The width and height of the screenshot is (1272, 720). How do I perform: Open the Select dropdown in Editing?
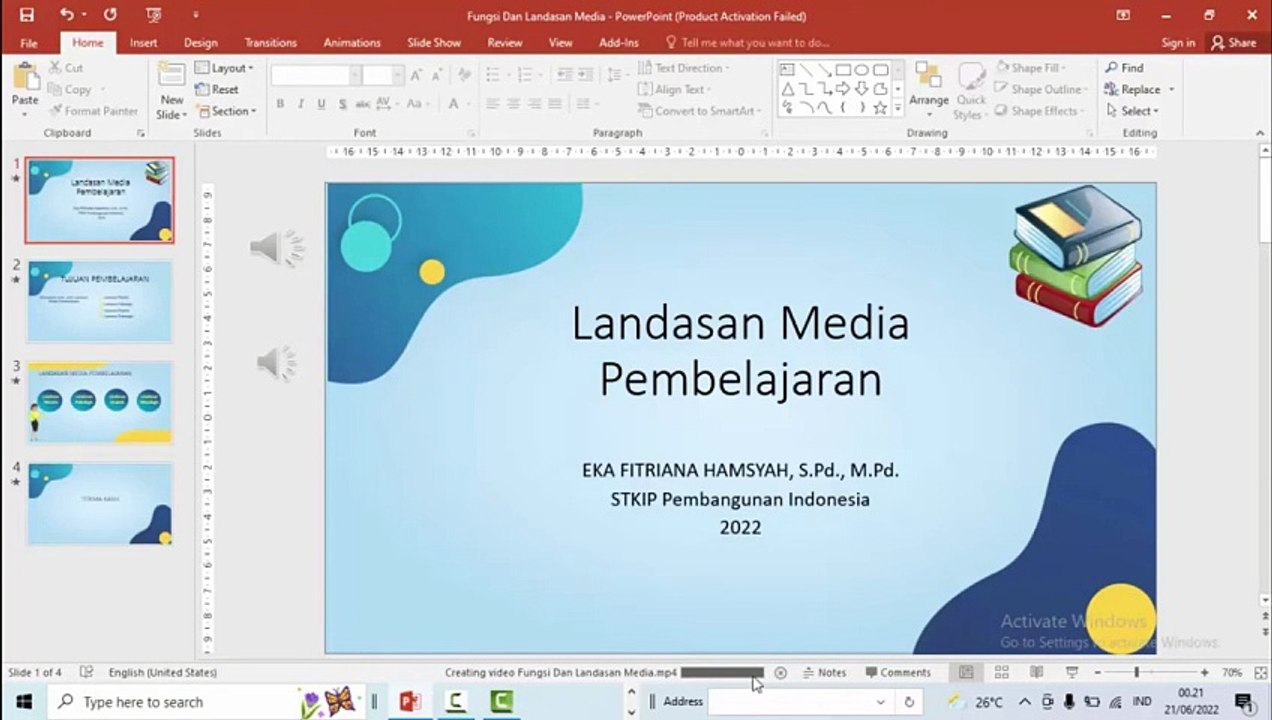pos(1132,111)
